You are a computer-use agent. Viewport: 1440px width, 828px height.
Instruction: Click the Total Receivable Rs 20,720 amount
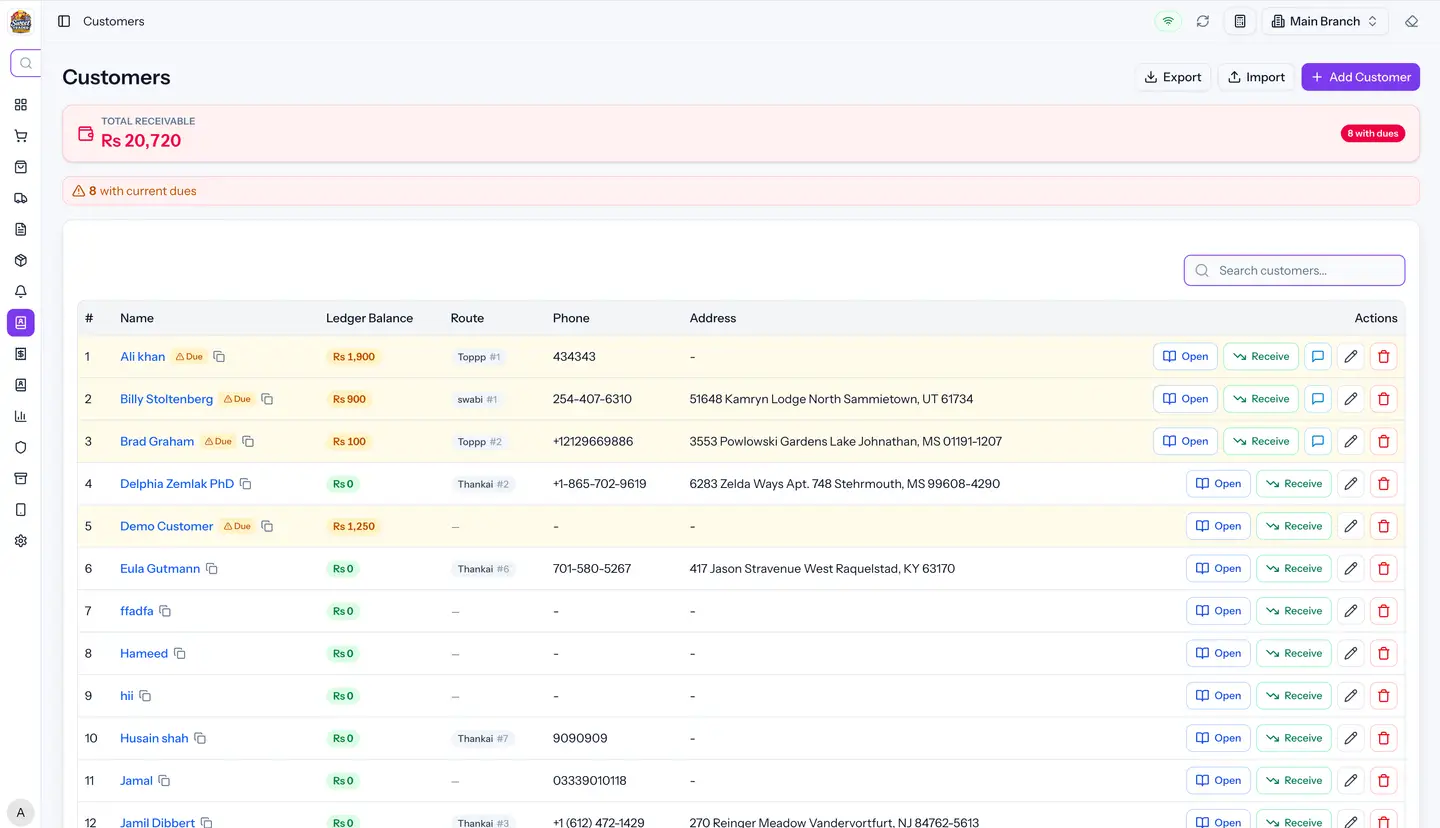[x=141, y=141]
